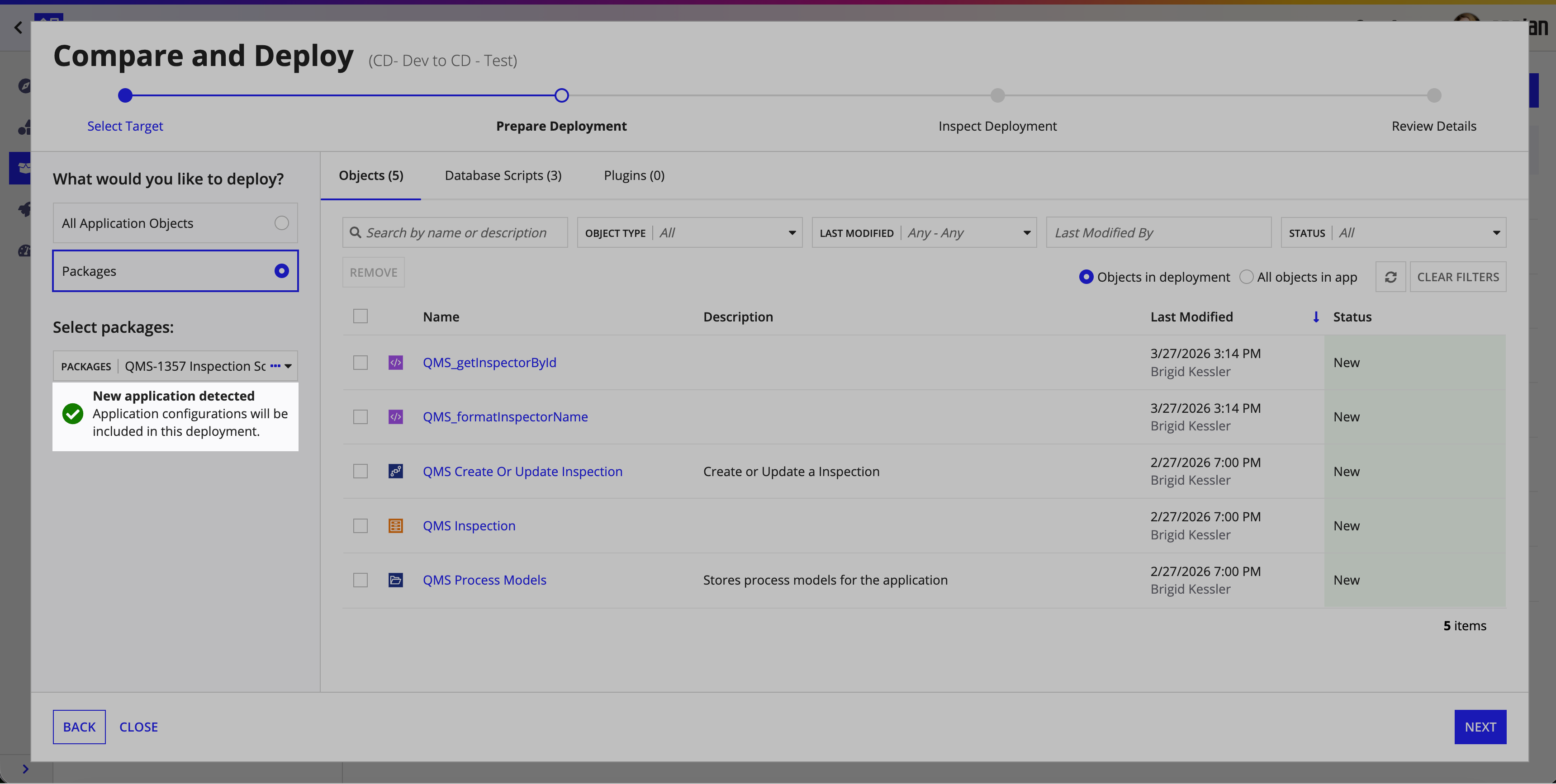Click the record type icon beside QMS Inspection
This screenshot has width=1556, height=784.
[x=396, y=525]
